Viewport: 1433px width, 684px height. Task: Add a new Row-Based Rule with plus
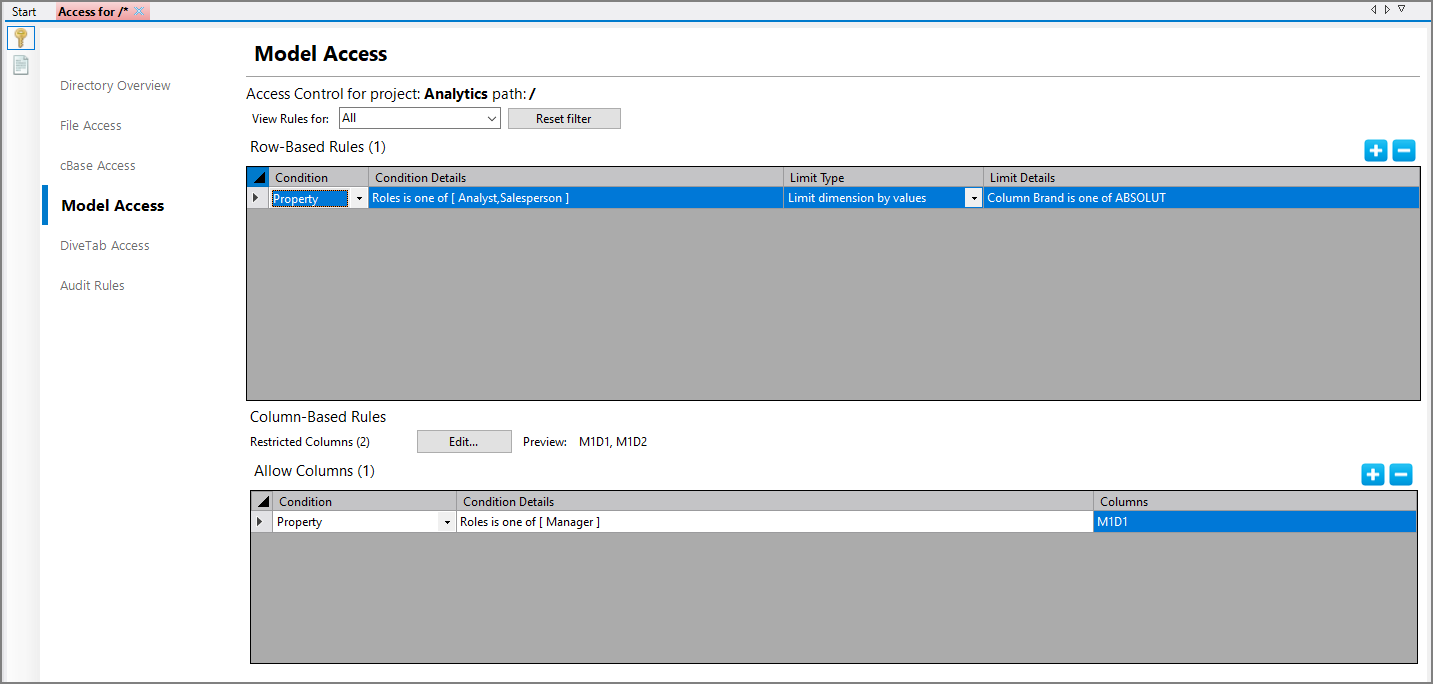1376,151
